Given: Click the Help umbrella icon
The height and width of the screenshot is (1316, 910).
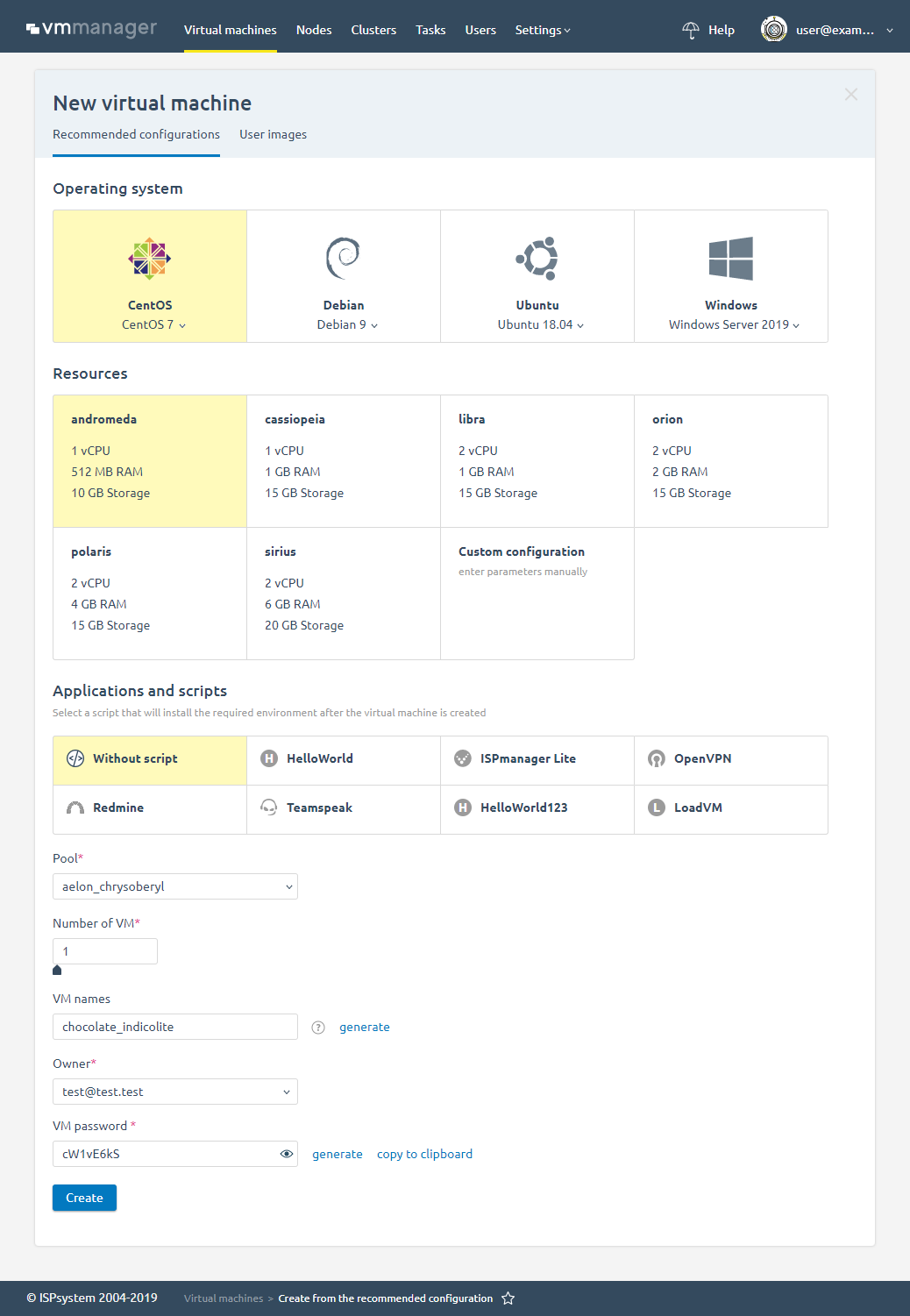Looking at the screenshot, I should click(691, 30).
